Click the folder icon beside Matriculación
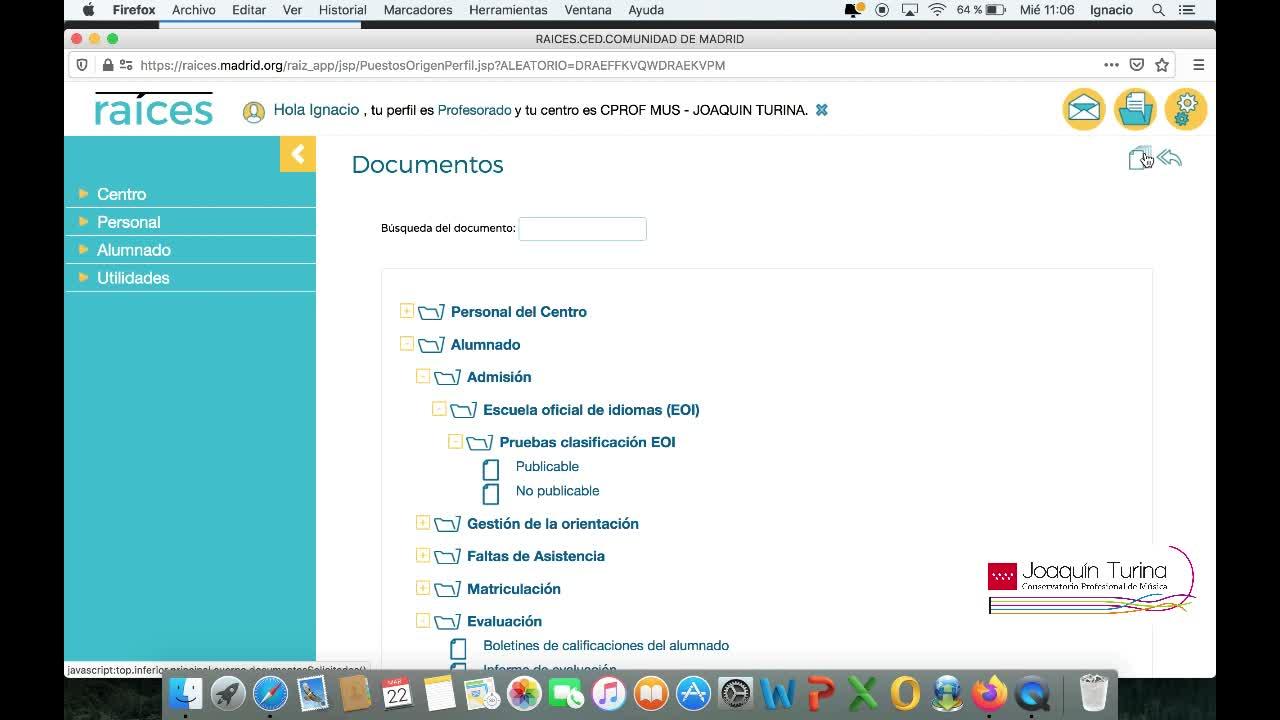This screenshot has height=720, width=1280. coord(447,590)
